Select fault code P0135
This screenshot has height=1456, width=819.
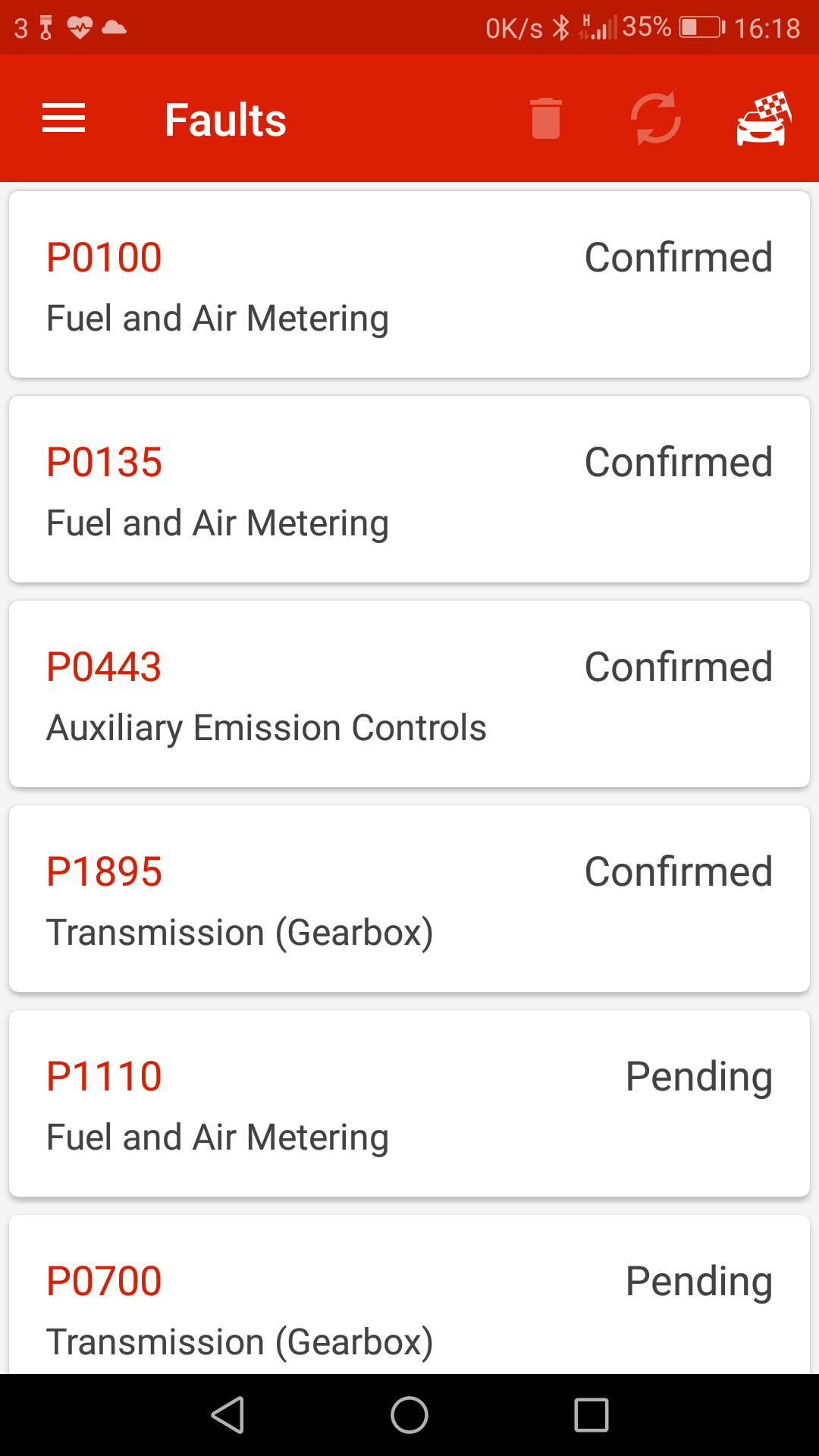(409, 489)
